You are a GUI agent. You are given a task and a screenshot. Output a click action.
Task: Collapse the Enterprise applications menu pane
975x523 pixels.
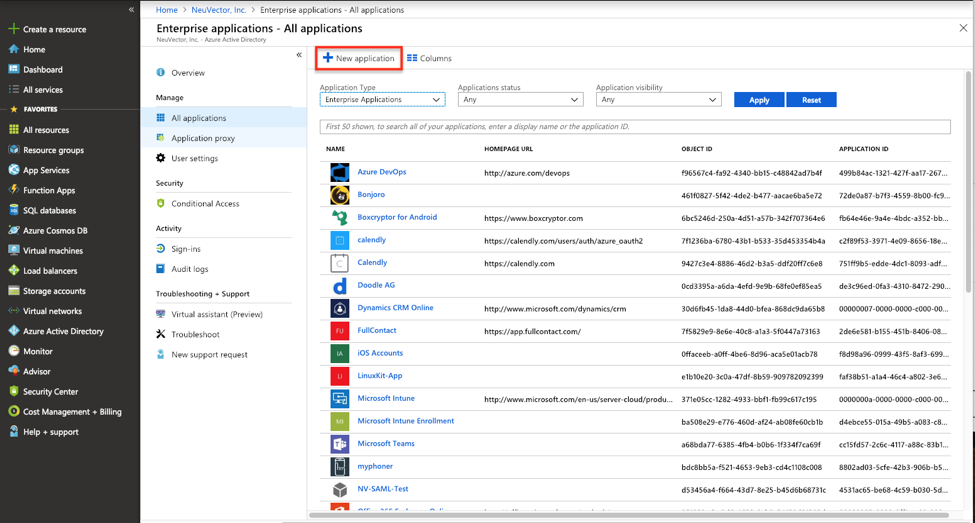(299, 55)
